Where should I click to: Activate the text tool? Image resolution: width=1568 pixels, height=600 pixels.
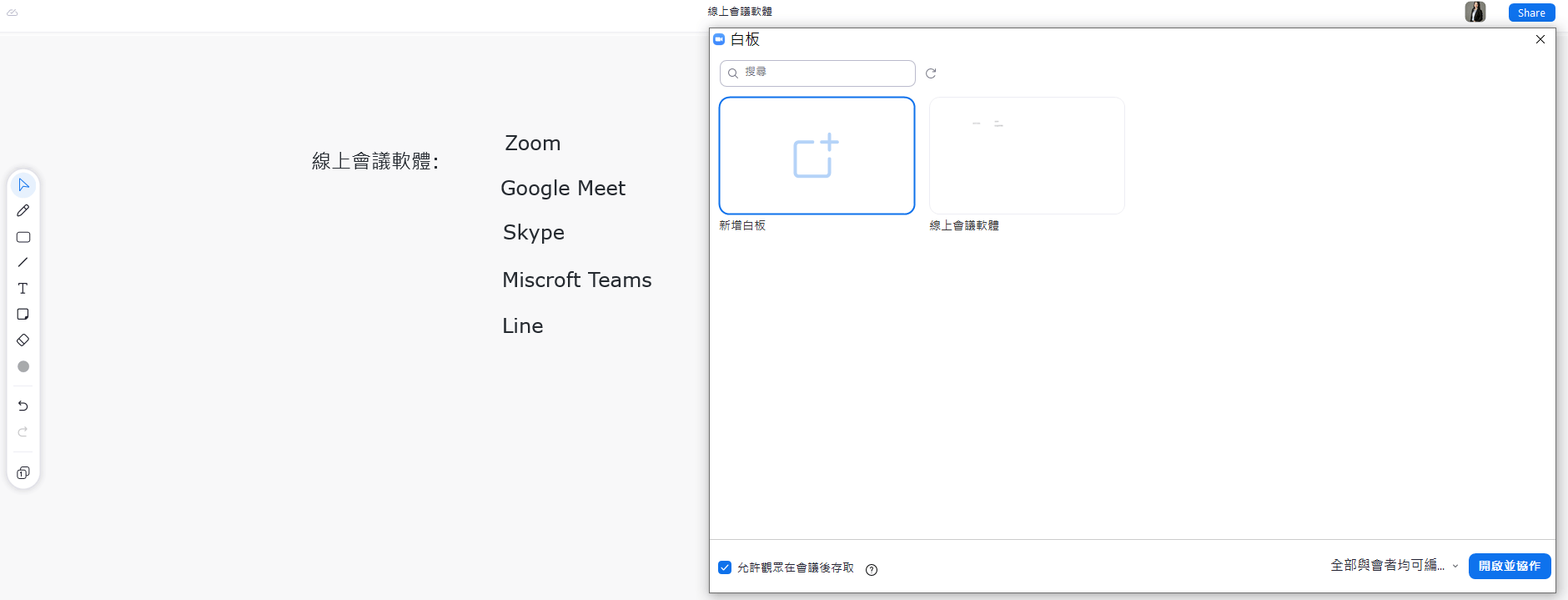pyautogui.click(x=23, y=289)
